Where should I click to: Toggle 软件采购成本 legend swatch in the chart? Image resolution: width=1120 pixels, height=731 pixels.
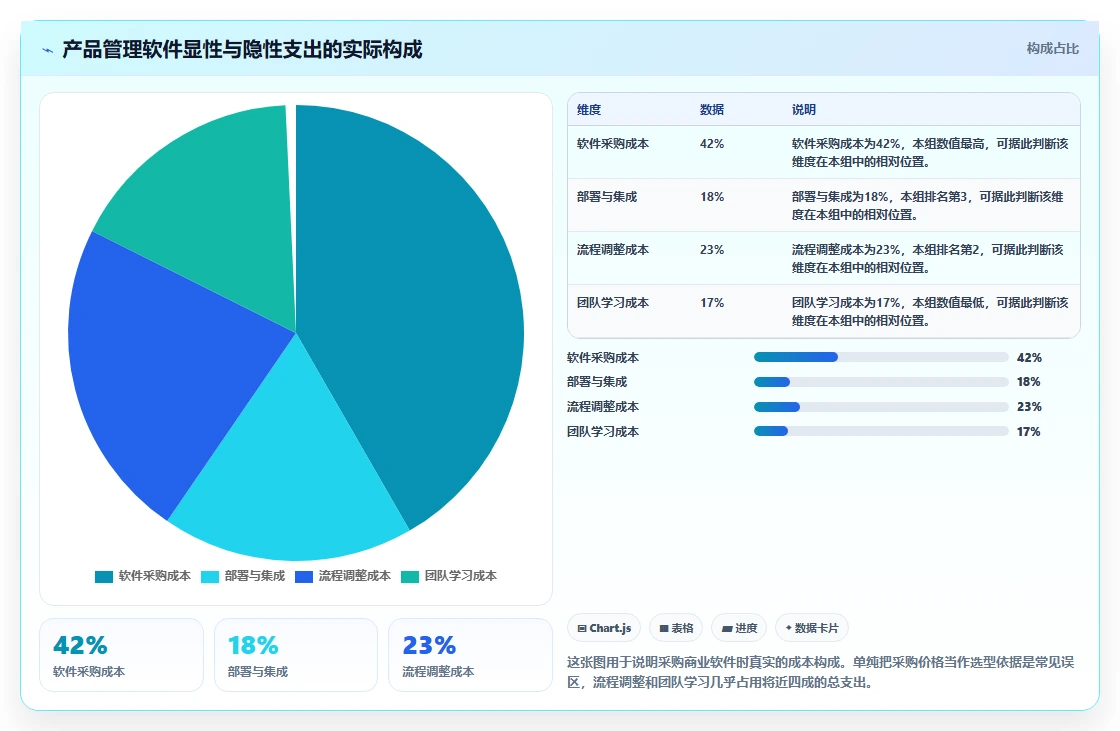tap(104, 577)
